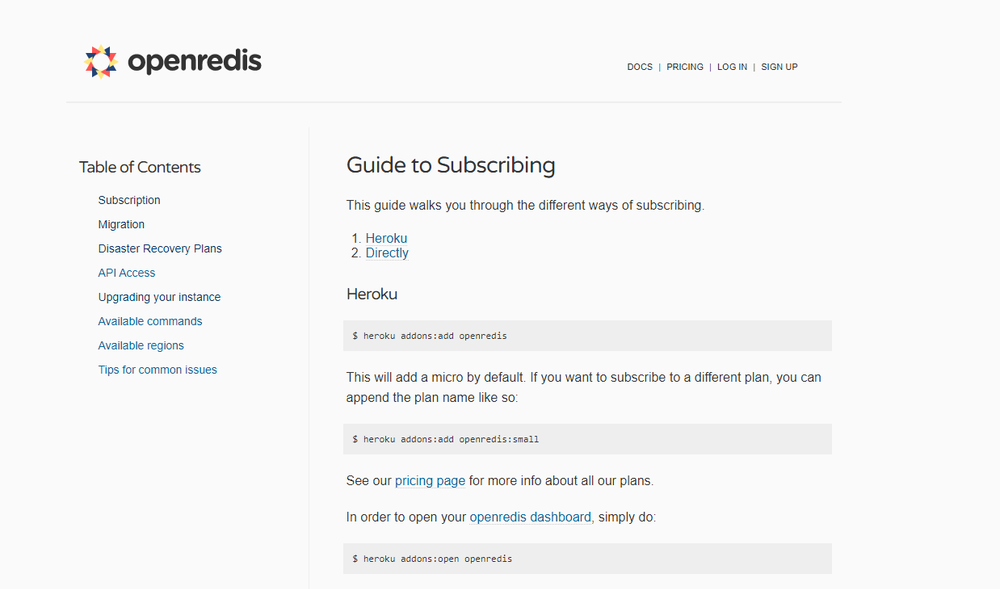Open the openredis dashboard inline link
This screenshot has height=589, width=1000.
point(530,517)
